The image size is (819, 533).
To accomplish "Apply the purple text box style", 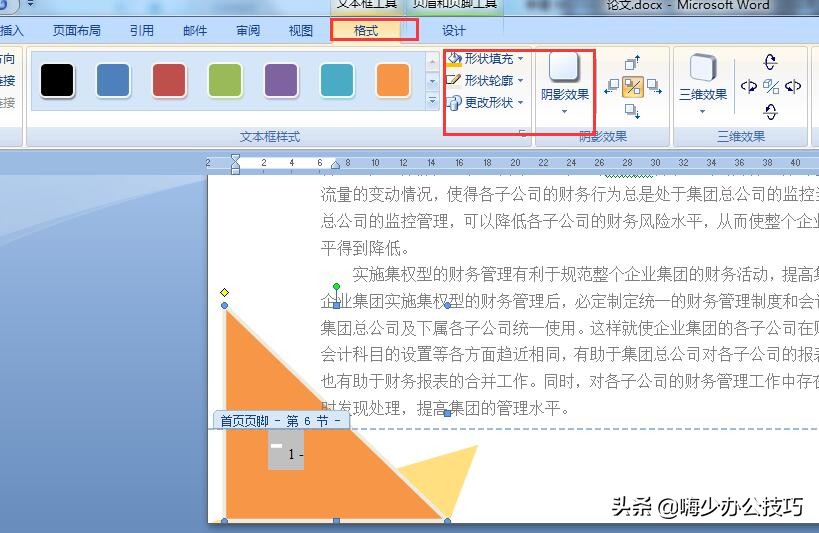I will click(281, 80).
